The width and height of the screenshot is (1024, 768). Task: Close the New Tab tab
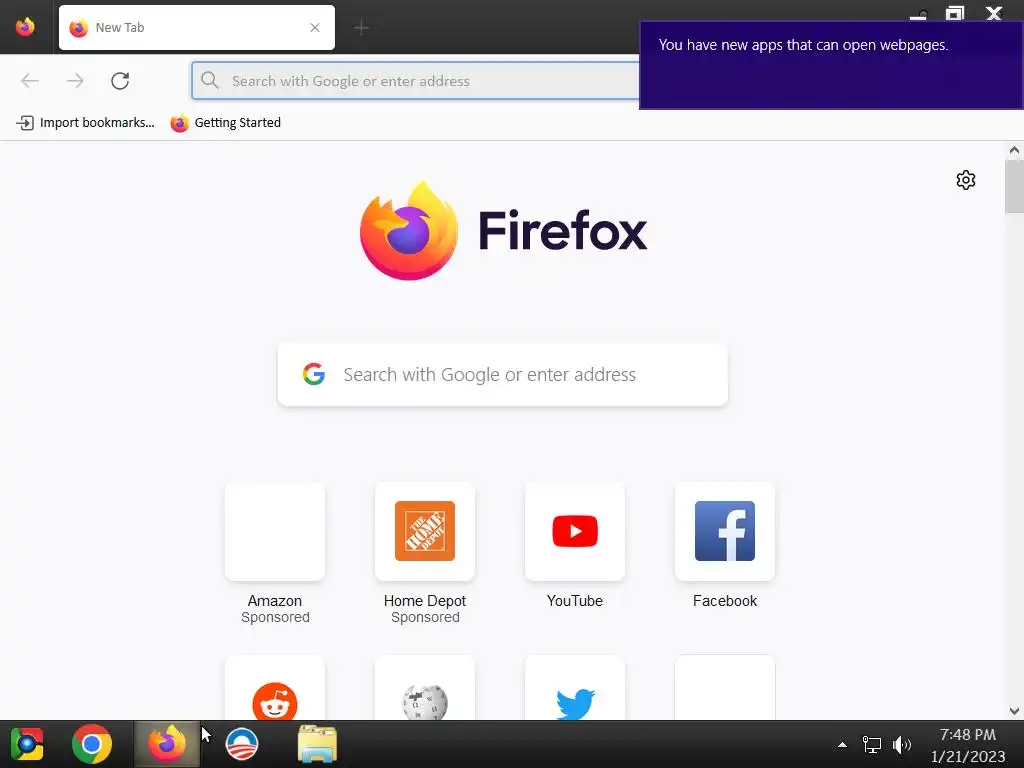tap(315, 27)
